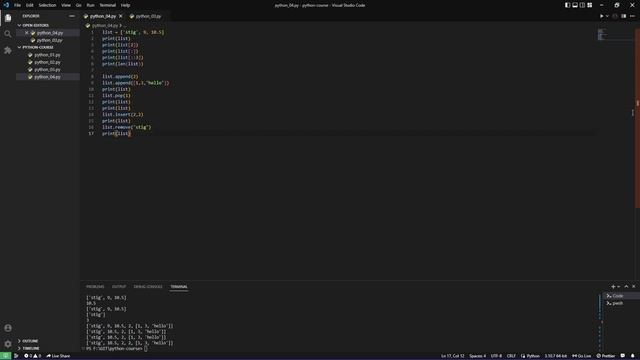This screenshot has height=360, width=640.
Task: Click the Split Editor Right icon
Action: [624, 16]
